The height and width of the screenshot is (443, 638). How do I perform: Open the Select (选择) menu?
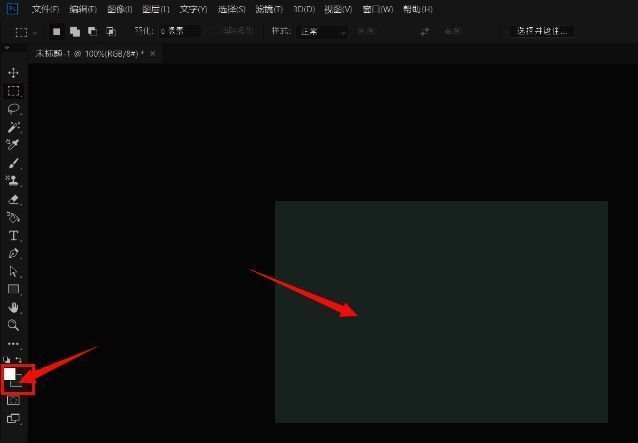point(232,9)
